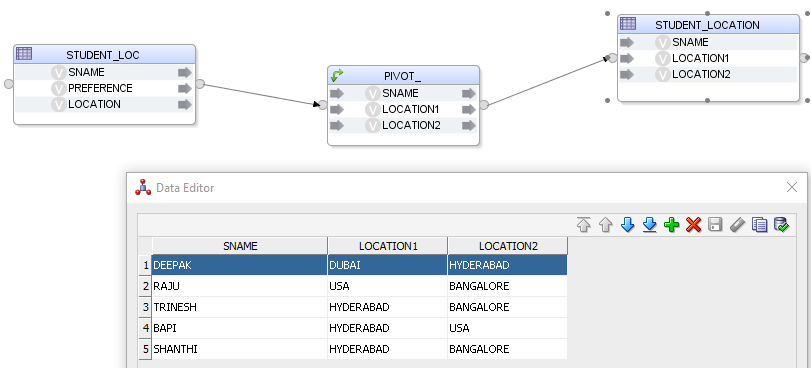Jump to last row with underlined blue arrow

click(x=650, y=225)
